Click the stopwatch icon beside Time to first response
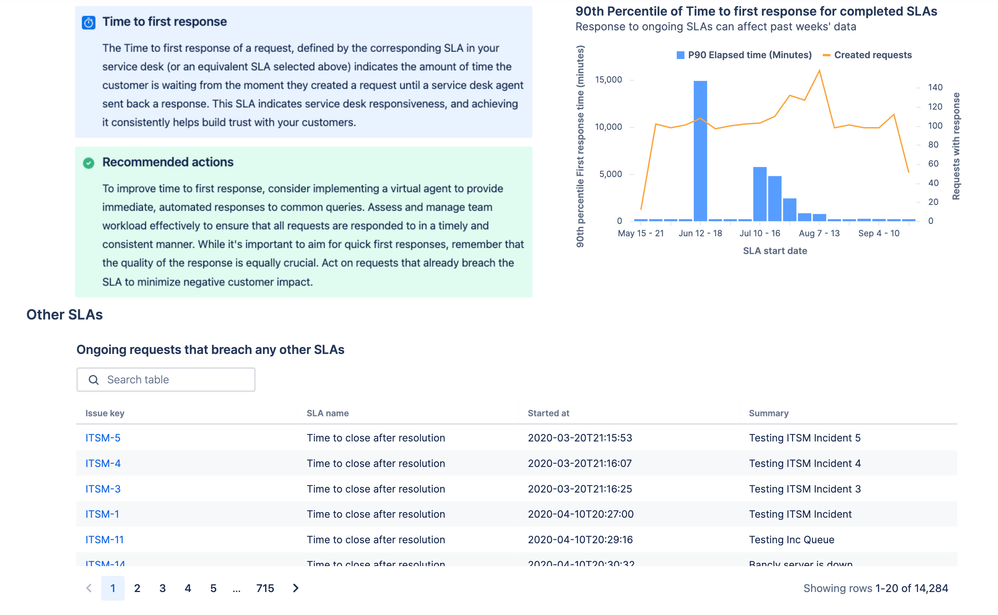Viewport: 998px width, 615px height. [88, 22]
